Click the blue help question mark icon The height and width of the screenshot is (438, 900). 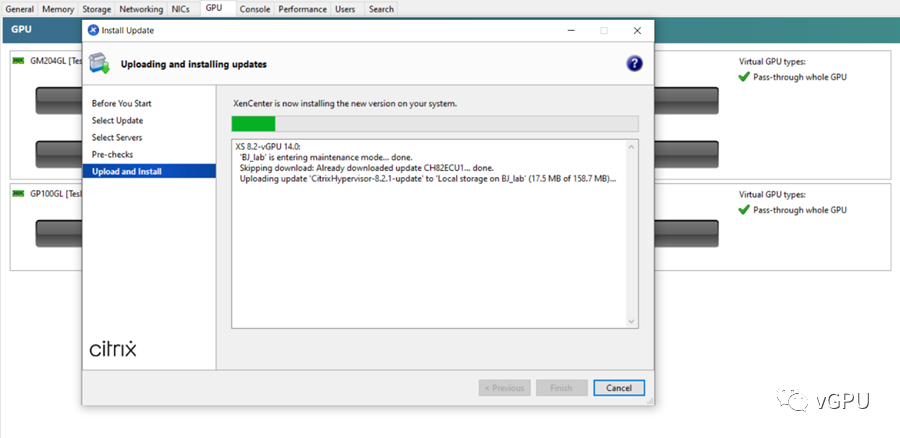click(634, 64)
